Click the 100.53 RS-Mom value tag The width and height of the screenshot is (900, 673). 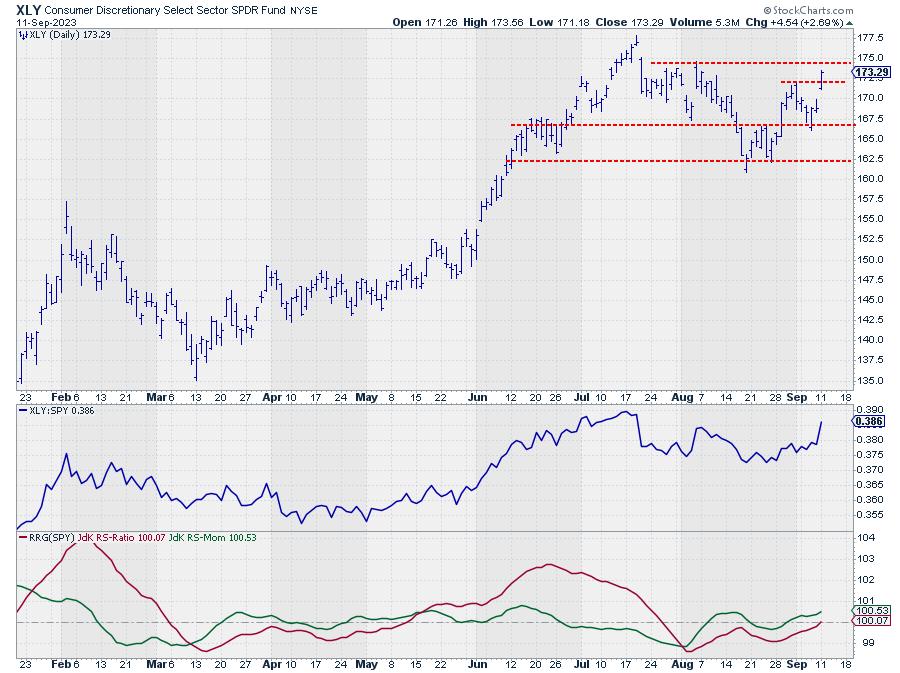click(870, 610)
